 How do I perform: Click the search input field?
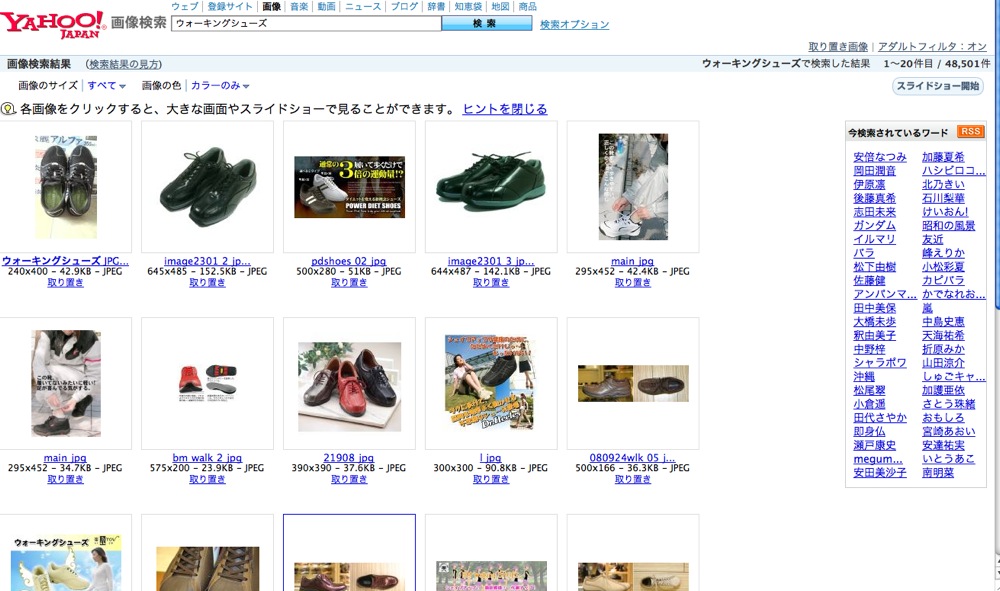(306, 24)
